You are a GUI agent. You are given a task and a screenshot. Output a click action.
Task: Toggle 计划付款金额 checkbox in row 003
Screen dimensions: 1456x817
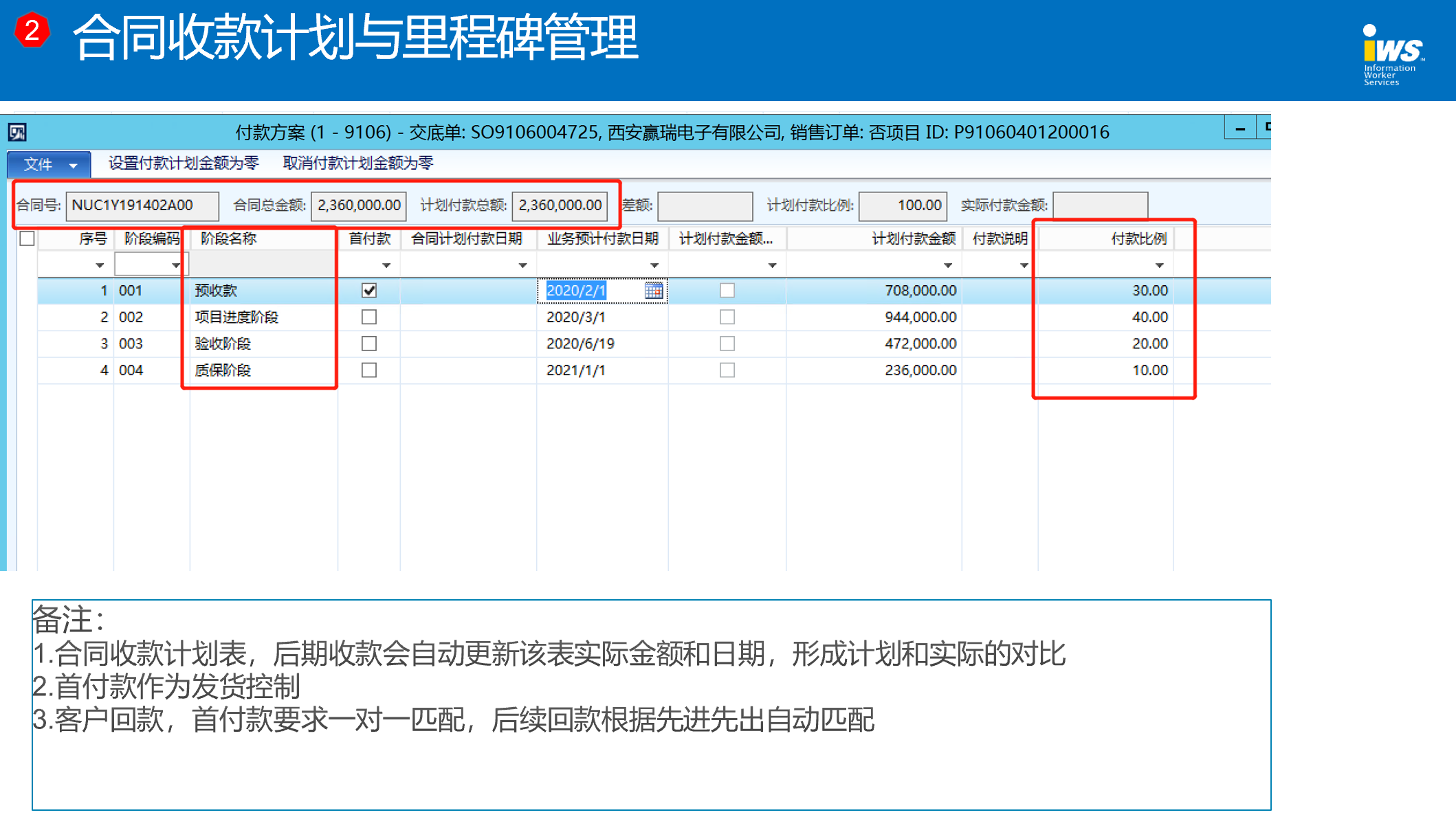(x=727, y=344)
